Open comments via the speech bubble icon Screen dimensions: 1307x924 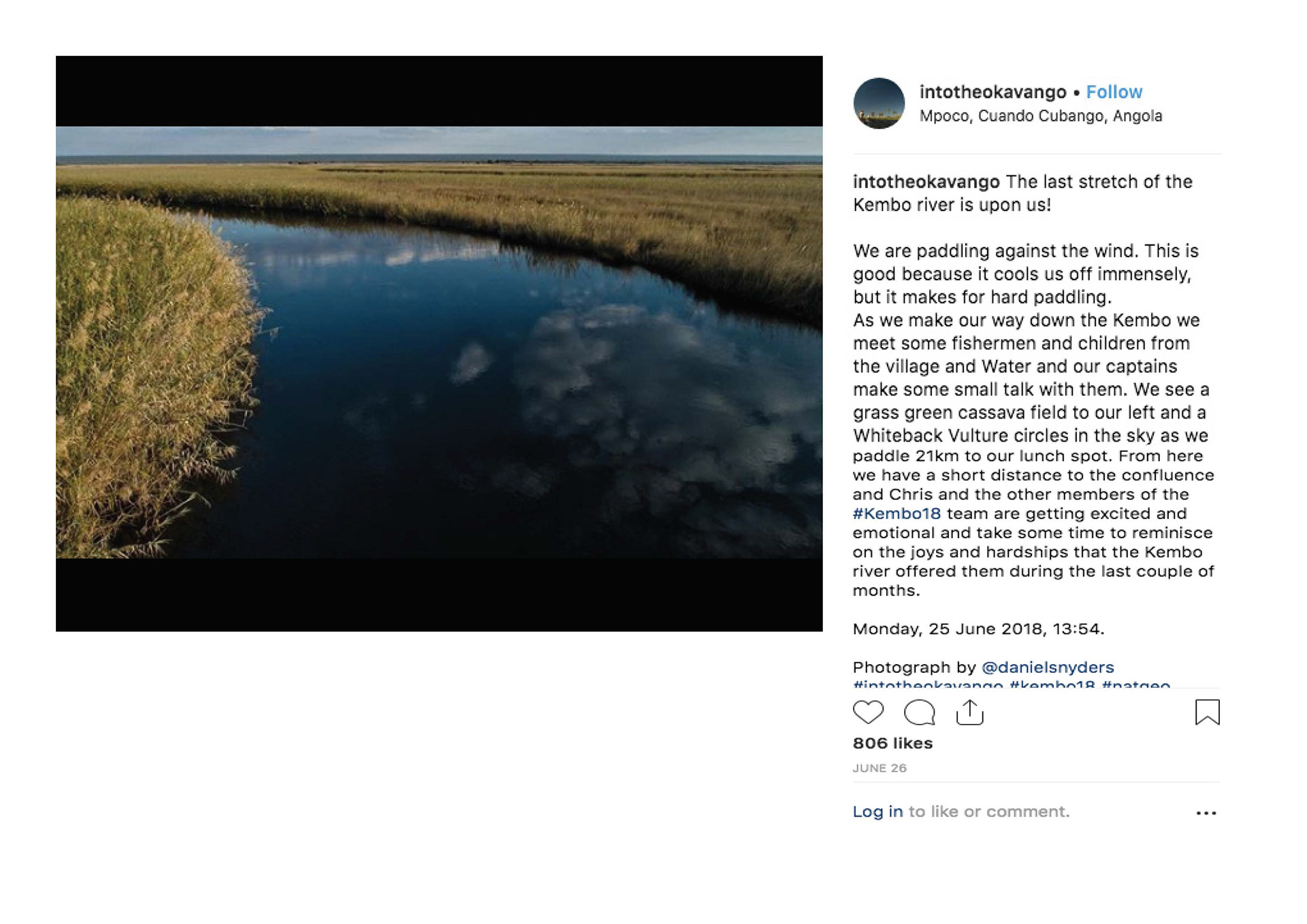(x=919, y=712)
